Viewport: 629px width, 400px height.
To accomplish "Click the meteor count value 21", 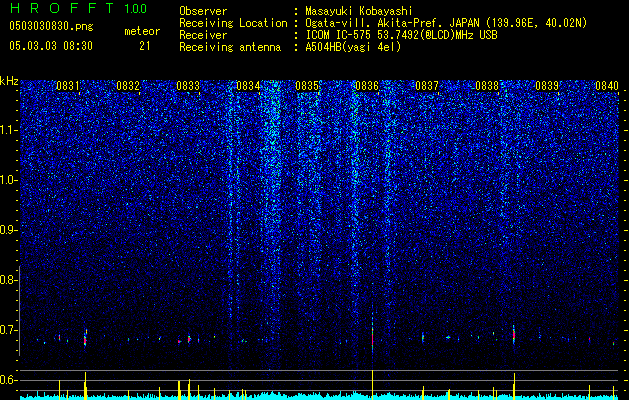I will [x=145, y=46].
